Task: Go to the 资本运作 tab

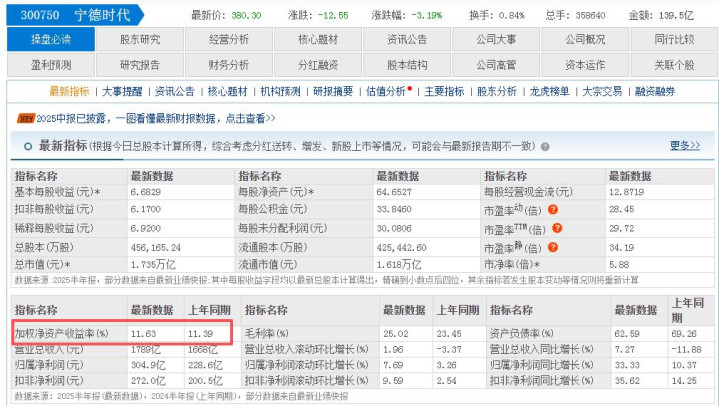Action: click(585, 65)
